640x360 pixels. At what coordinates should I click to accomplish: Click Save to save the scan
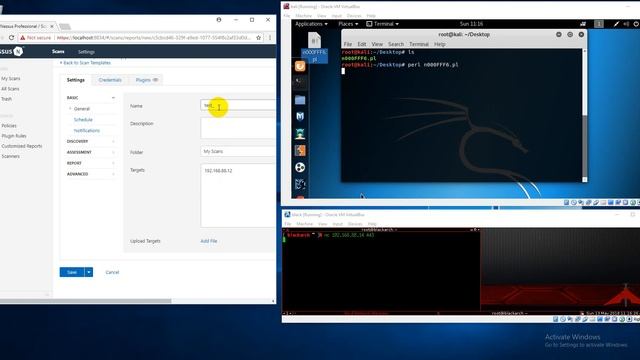(72, 272)
